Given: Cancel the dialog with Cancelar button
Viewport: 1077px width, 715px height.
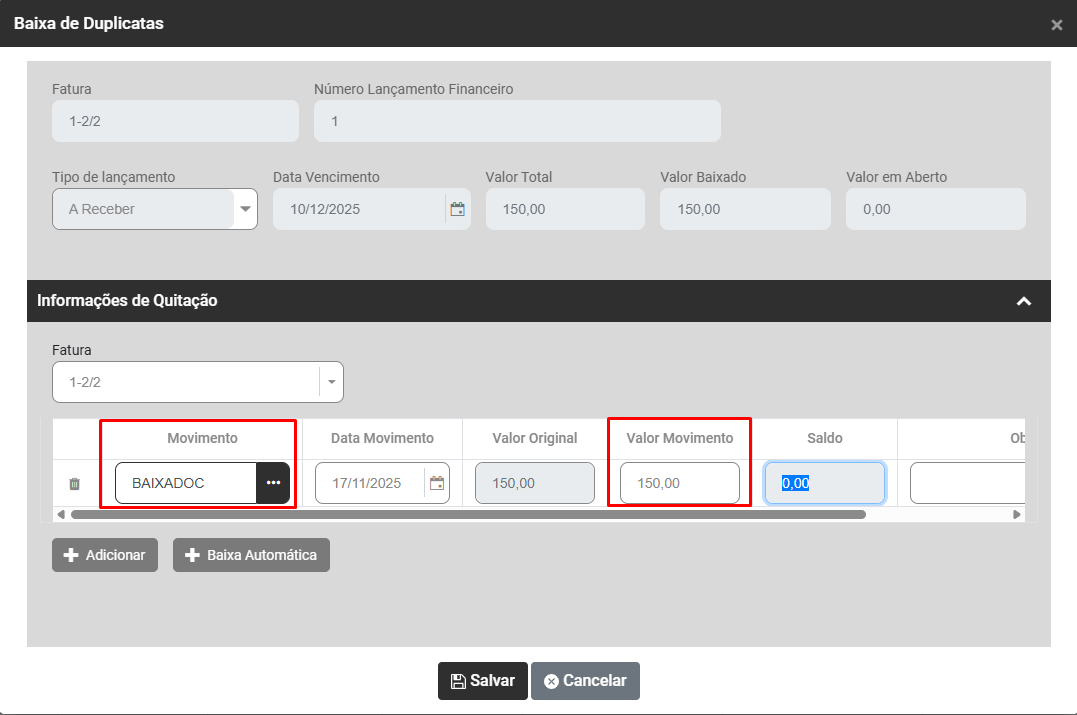Looking at the screenshot, I should 585,681.
